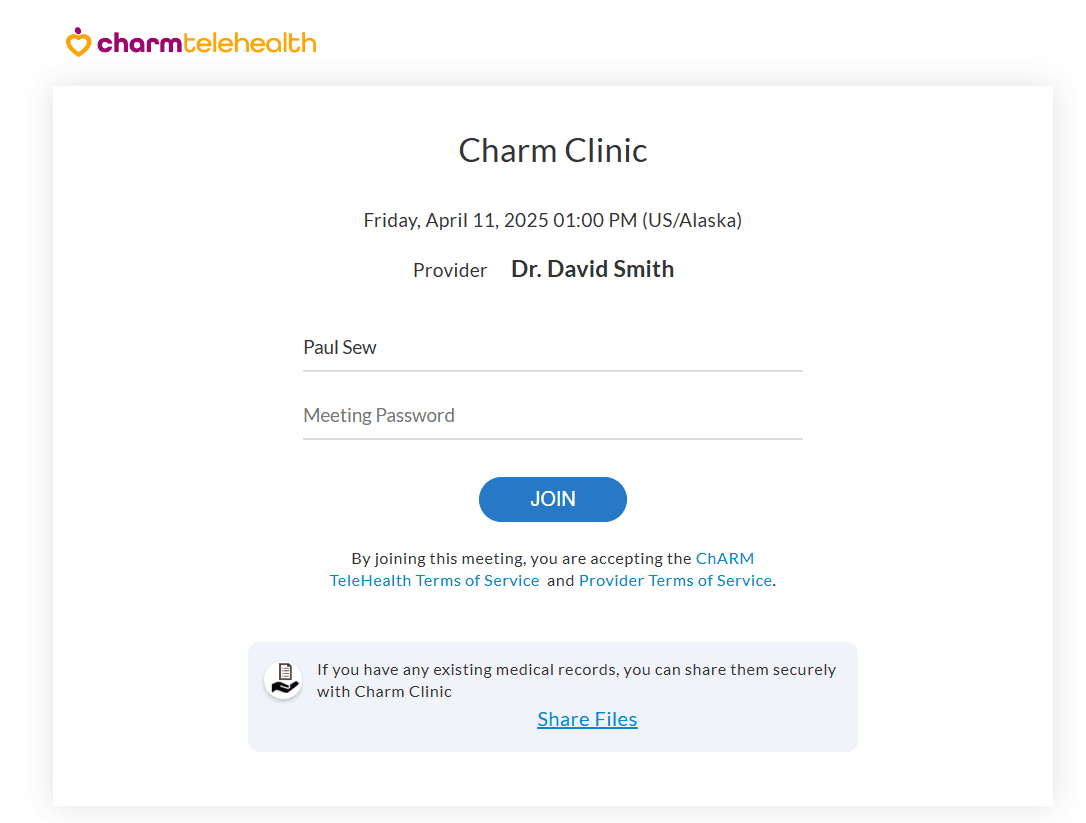Select the Paul Sew name field
The width and height of the screenshot is (1086, 823).
(553, 347)
